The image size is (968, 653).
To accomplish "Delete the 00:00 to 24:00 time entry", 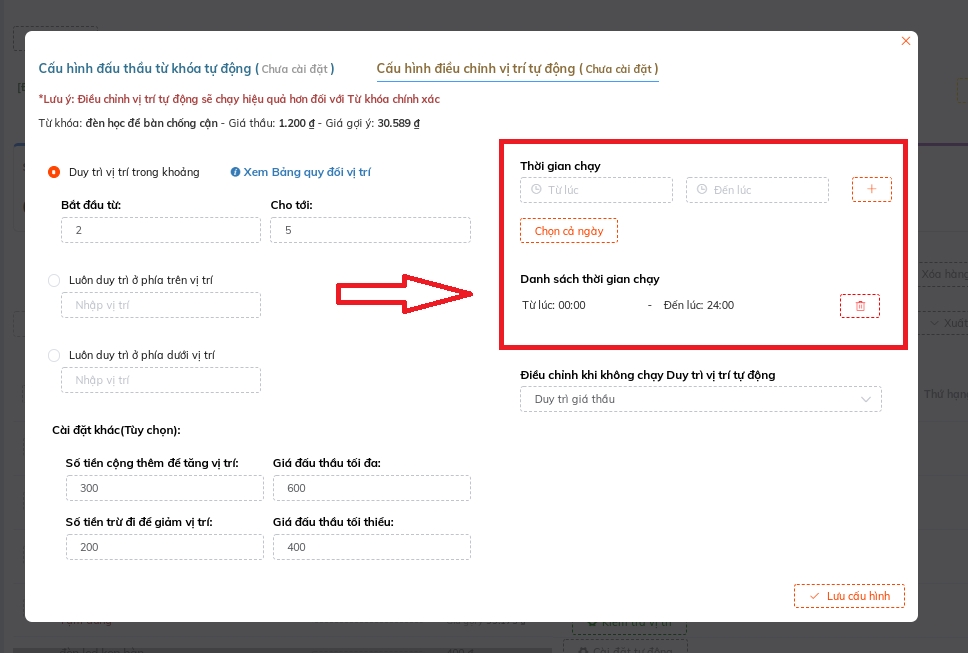I will [860, 306].
